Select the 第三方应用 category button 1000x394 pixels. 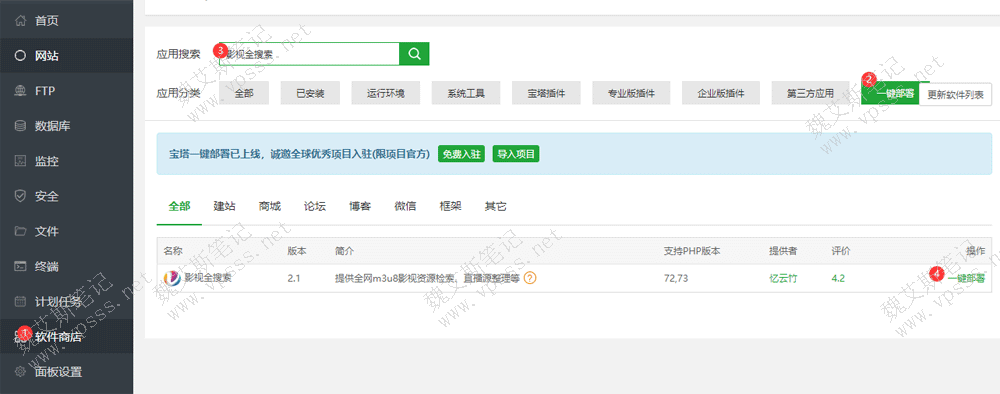tap(810, 93)
